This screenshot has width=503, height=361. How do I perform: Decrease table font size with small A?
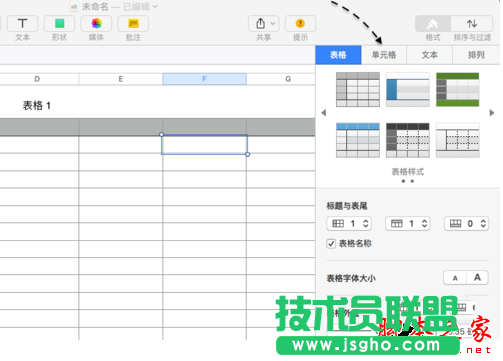tap(455, 278)
